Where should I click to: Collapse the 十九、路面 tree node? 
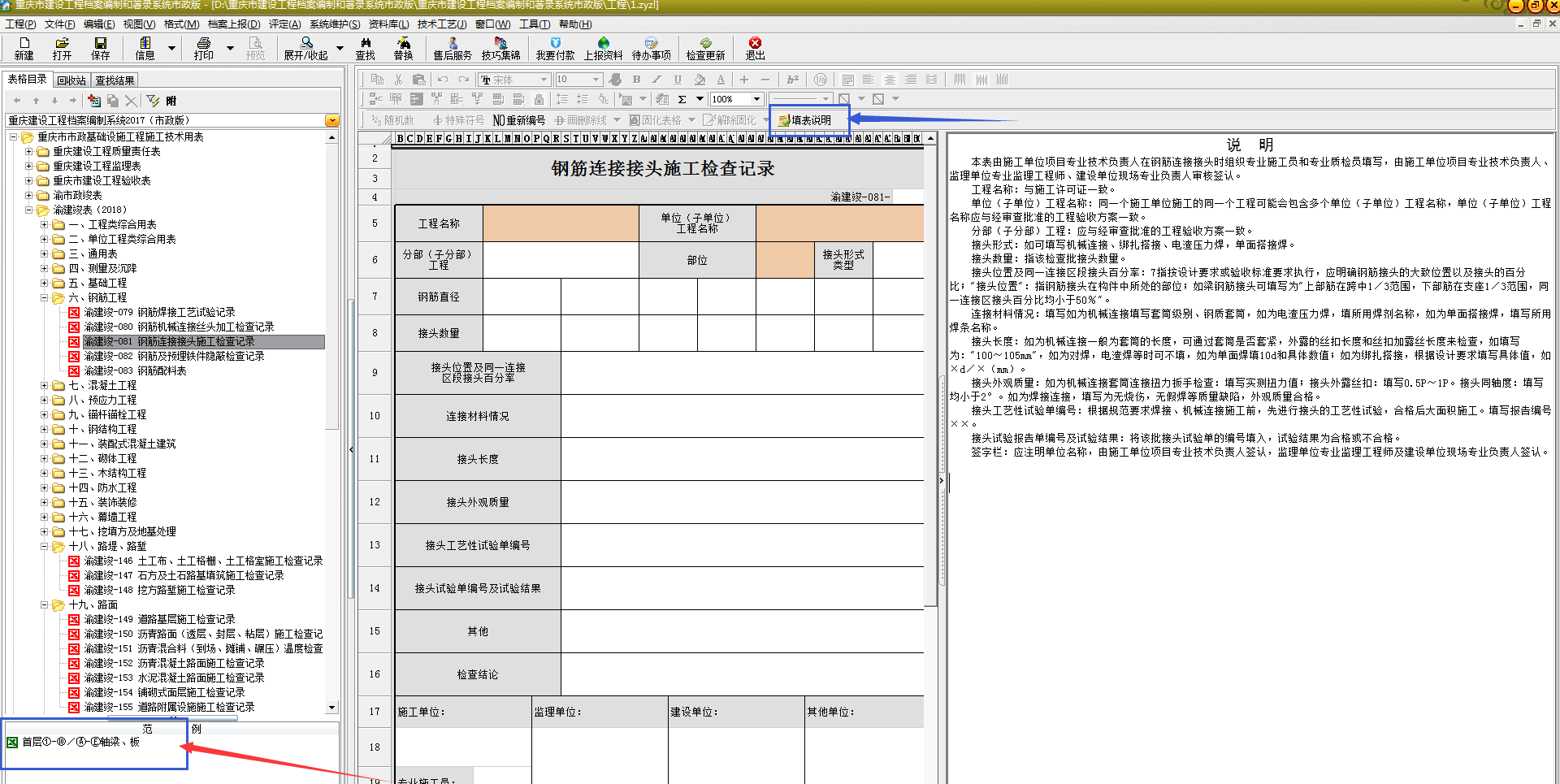point(45,605)
